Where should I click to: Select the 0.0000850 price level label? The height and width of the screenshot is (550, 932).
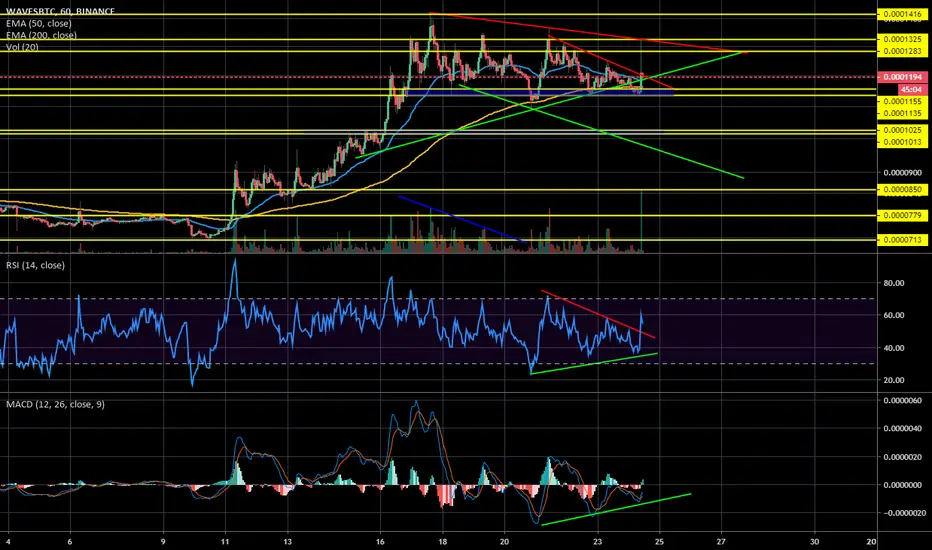[x=902, y=190]
